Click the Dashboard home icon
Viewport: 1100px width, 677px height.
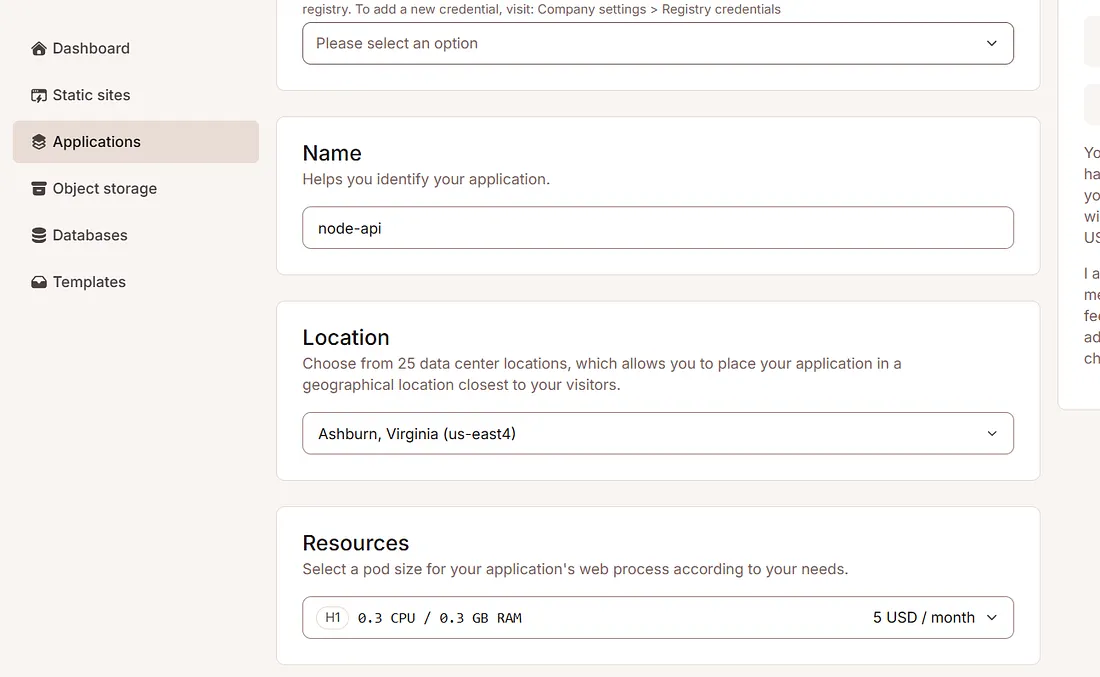(38, 48)
